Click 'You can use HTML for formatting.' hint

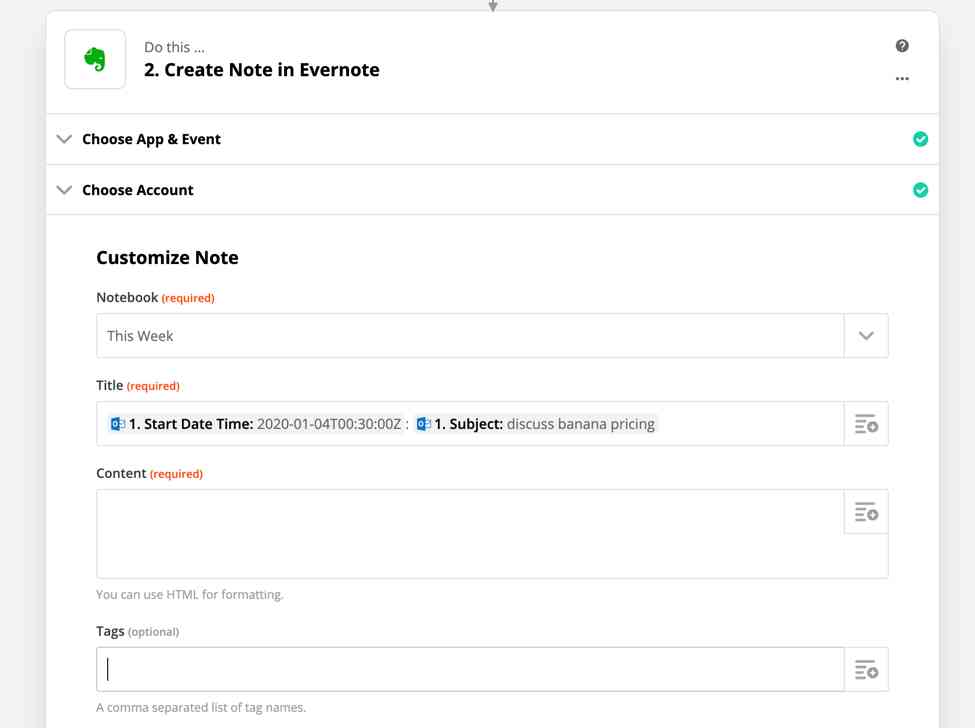(190, 594)
